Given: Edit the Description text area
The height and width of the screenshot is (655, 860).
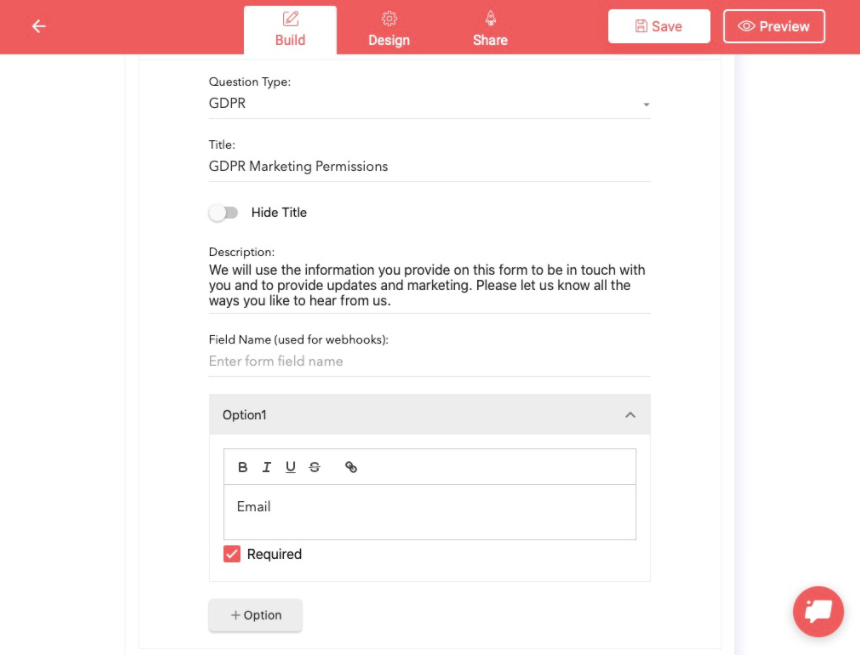Looking at the screenshot, I should click(429, 285).
